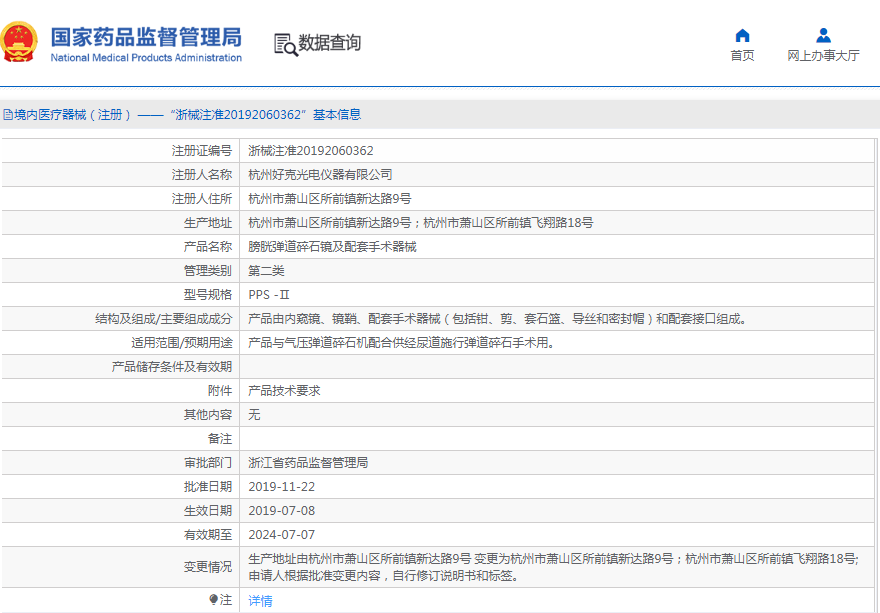The width and height of the screenshot is (880, 613).
Task: Click registrant name 杭州好克光电仪器有限公司
Action: [x=320, y=175]
